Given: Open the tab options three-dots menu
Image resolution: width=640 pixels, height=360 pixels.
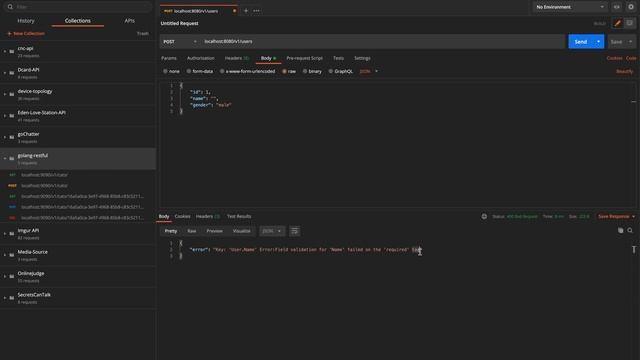Looking at the screenshot, I should coord(256,11).
